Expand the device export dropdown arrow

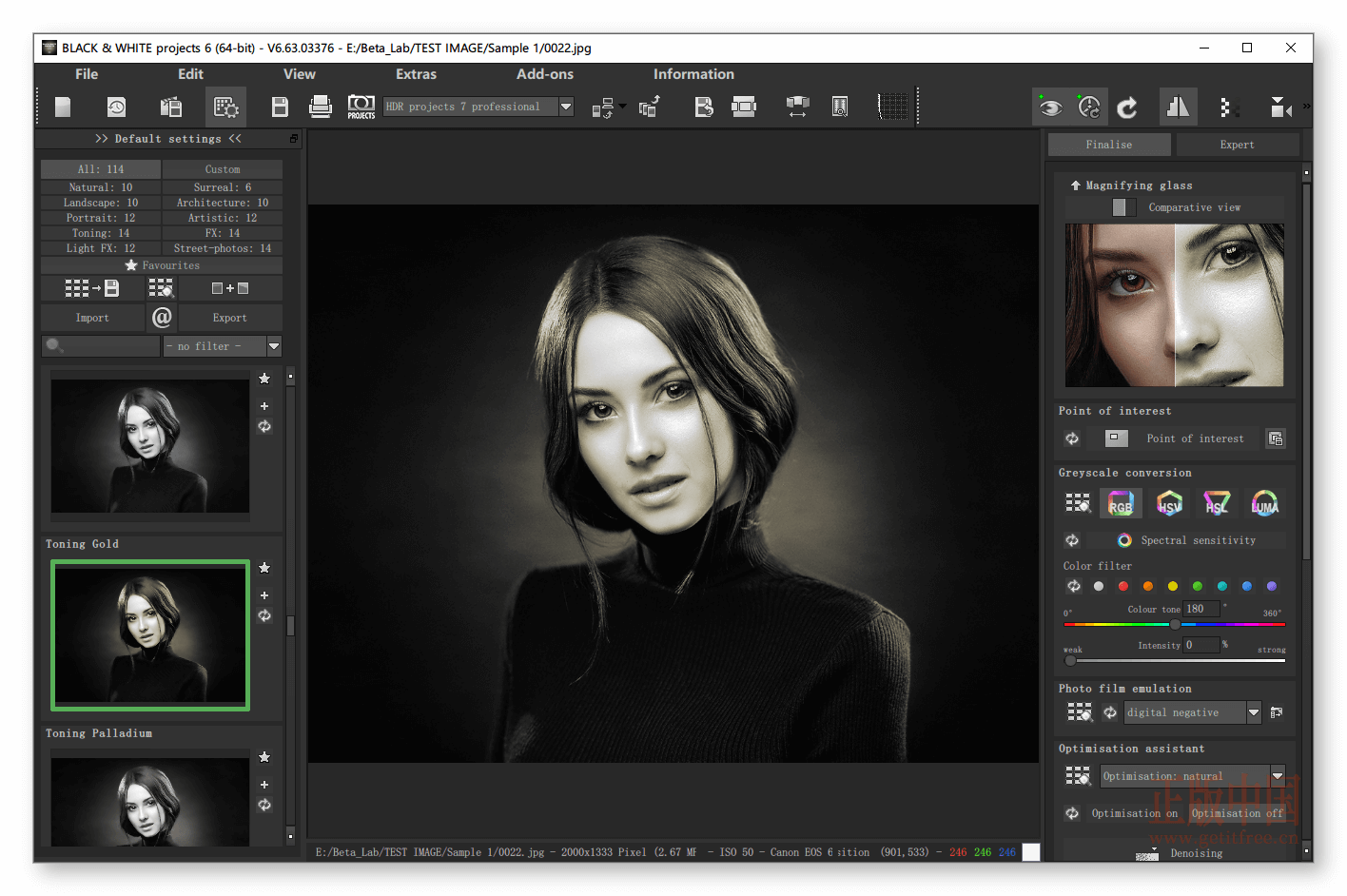pyautogui.click(x=622, y=107)
